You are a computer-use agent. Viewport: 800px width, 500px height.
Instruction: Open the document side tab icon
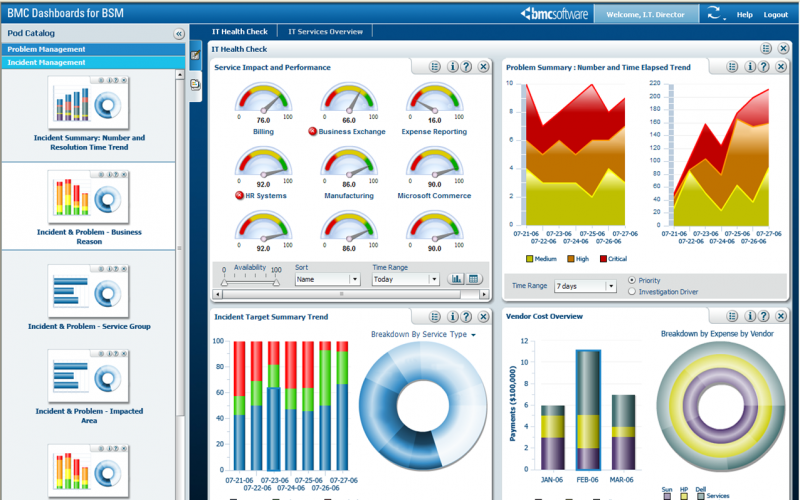click(195, 85)
